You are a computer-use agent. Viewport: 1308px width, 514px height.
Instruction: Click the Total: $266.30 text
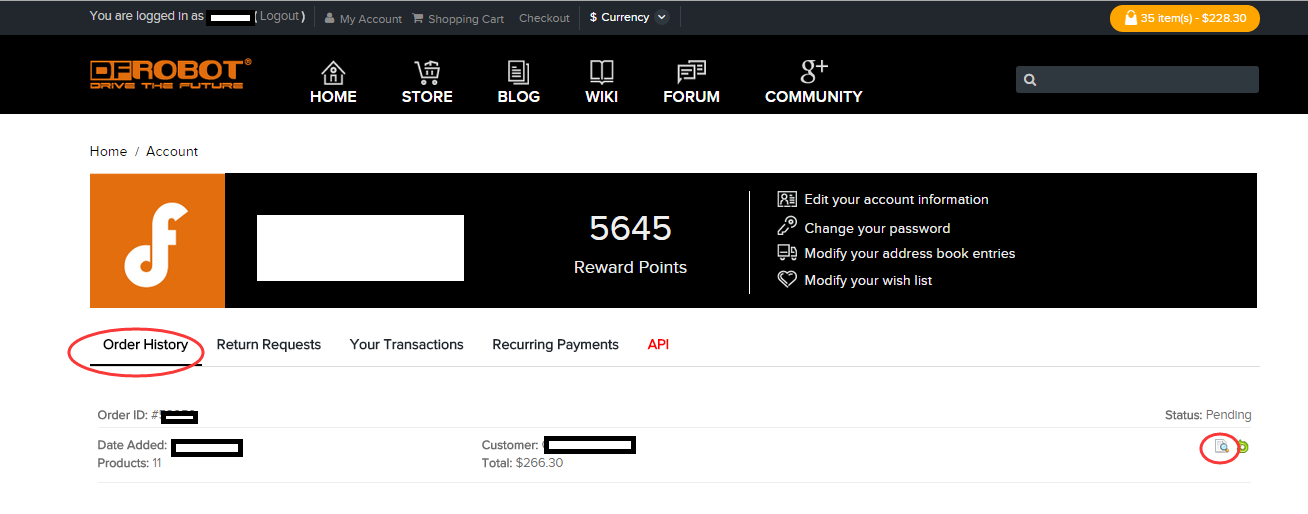pos(522,463)
